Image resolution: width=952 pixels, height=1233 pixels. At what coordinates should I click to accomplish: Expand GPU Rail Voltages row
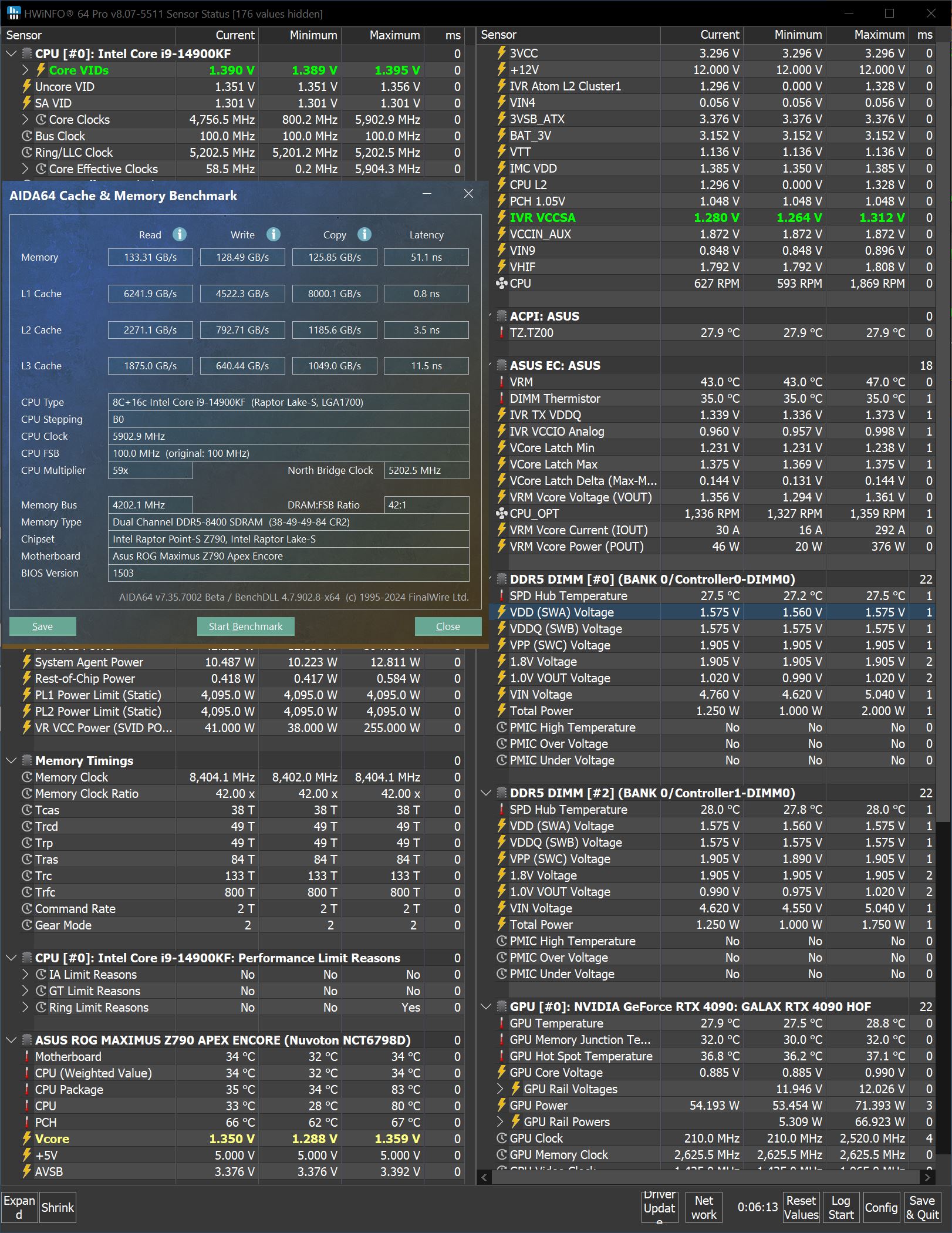[500, 1089]
